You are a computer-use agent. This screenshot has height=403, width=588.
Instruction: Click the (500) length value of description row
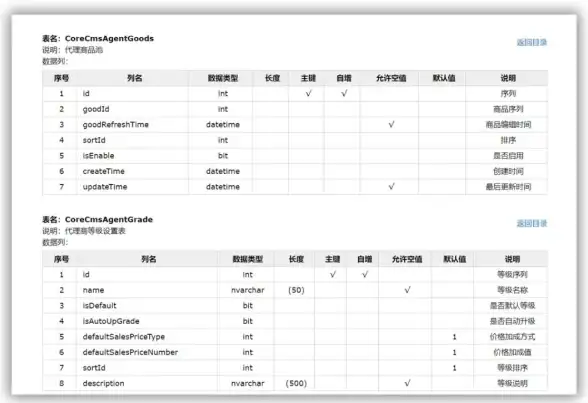pos(296,384)
